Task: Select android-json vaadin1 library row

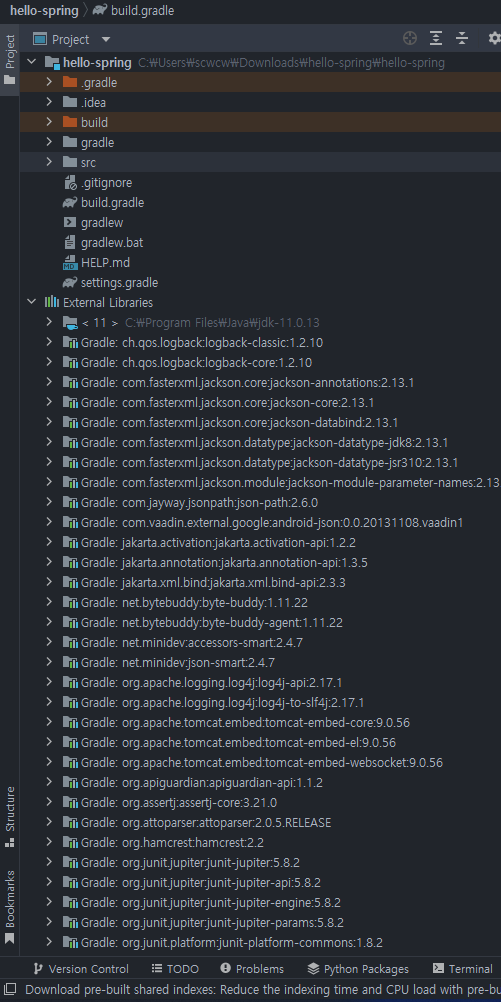Action: 260,523
